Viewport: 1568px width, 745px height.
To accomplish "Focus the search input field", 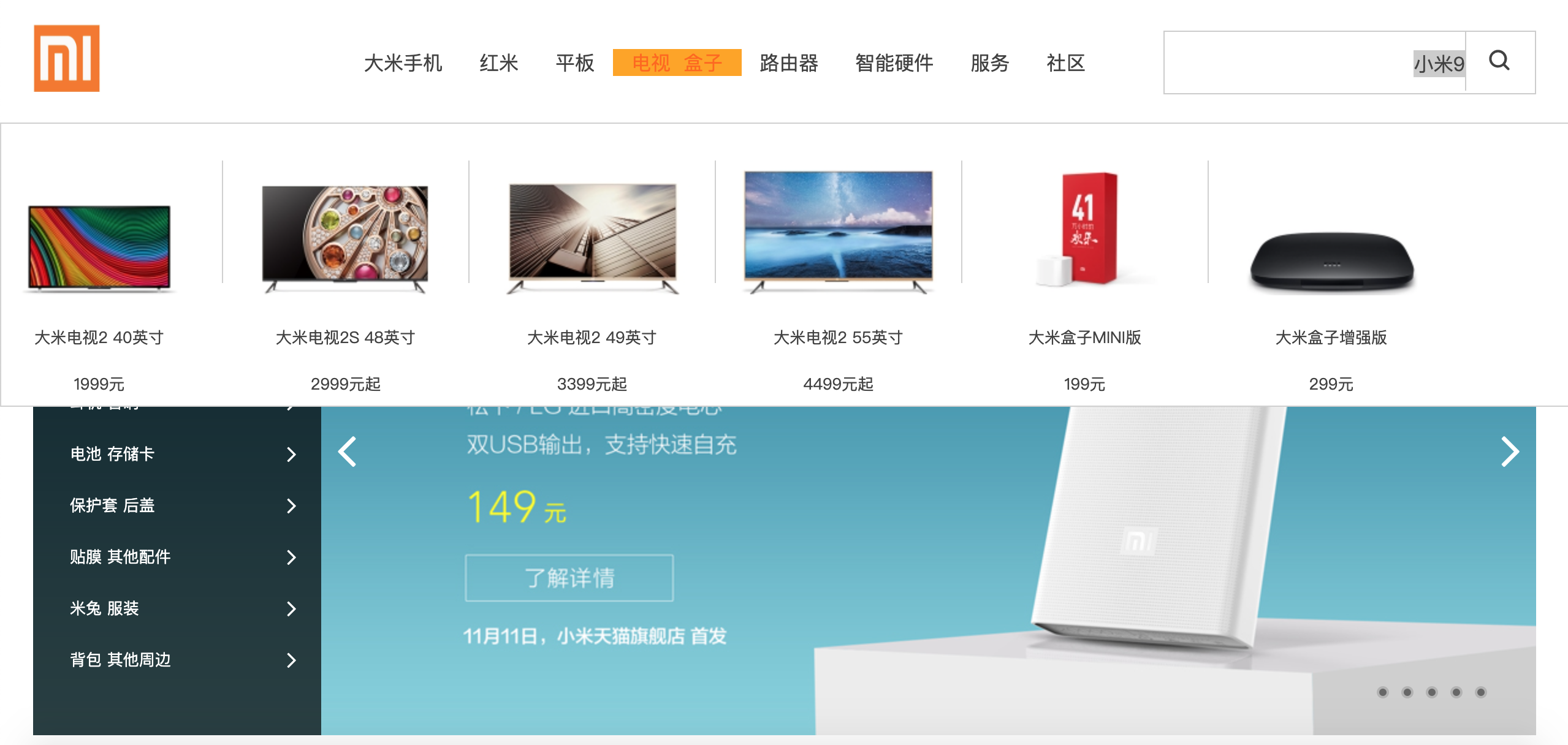I will (1315, 62).
